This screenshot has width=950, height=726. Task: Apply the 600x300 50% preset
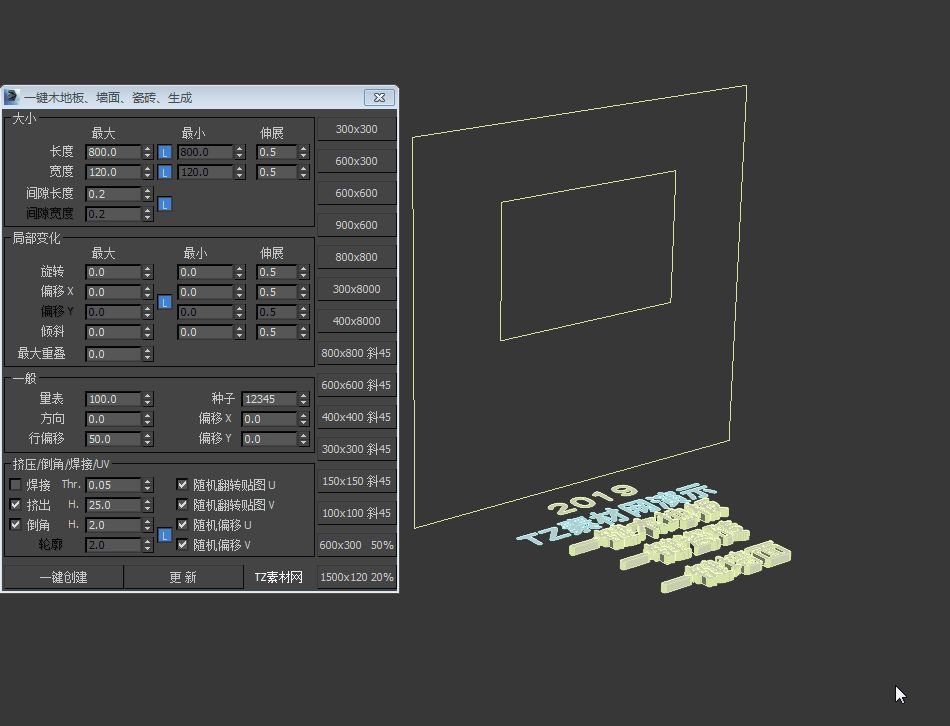coord(357,545)
